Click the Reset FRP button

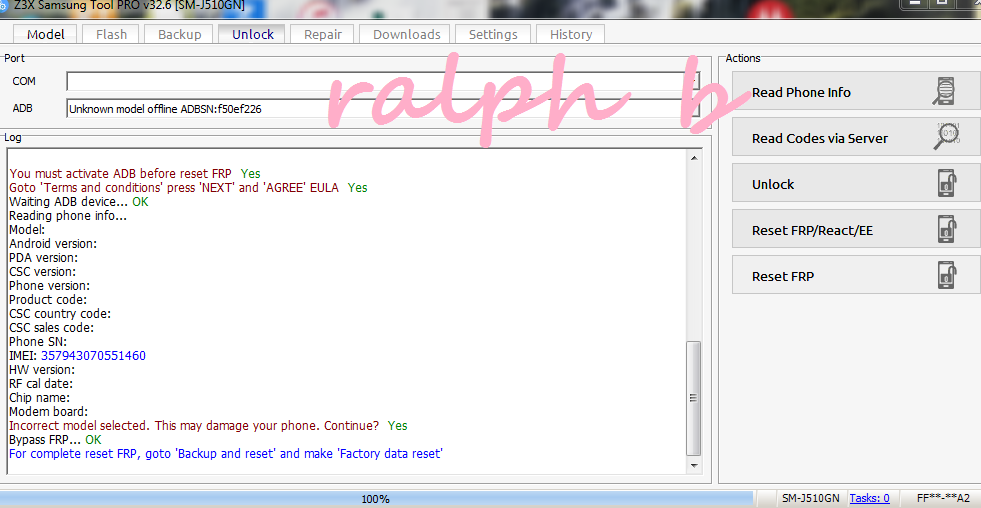(x=856, y=276)
